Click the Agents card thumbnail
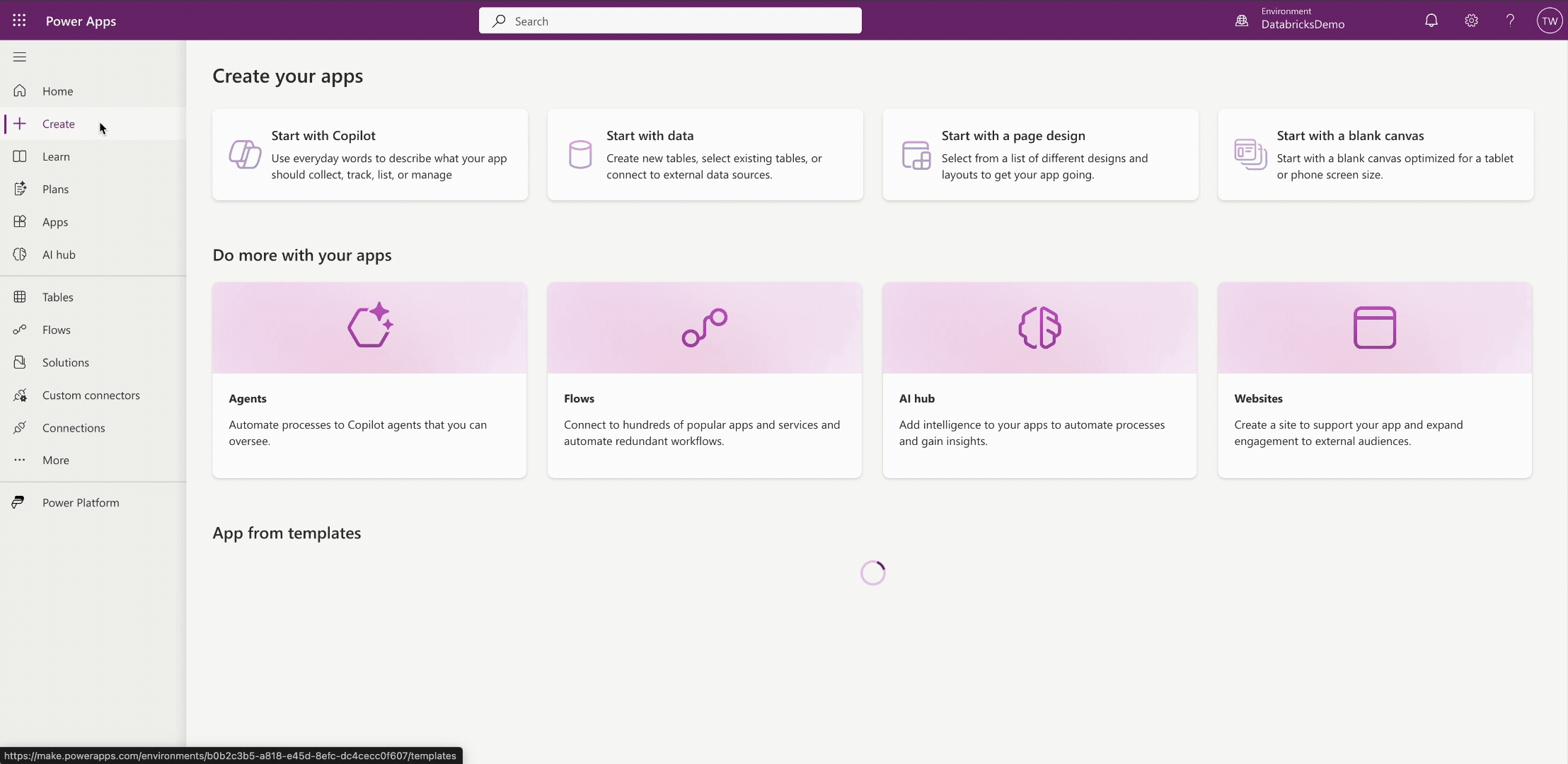This screenshot has height=764, width=1568. click(x=369, y=328)
